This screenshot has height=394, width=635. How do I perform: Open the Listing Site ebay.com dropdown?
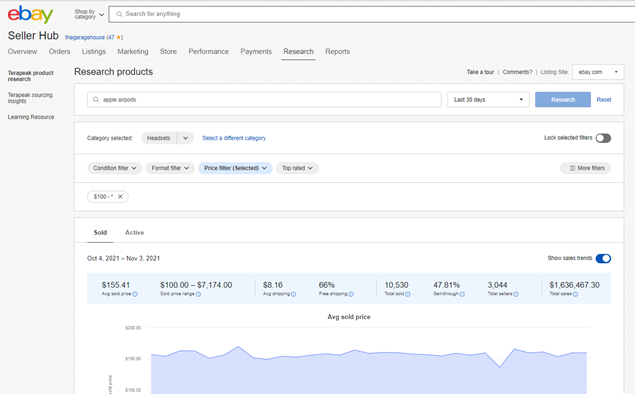coord(598,72)
